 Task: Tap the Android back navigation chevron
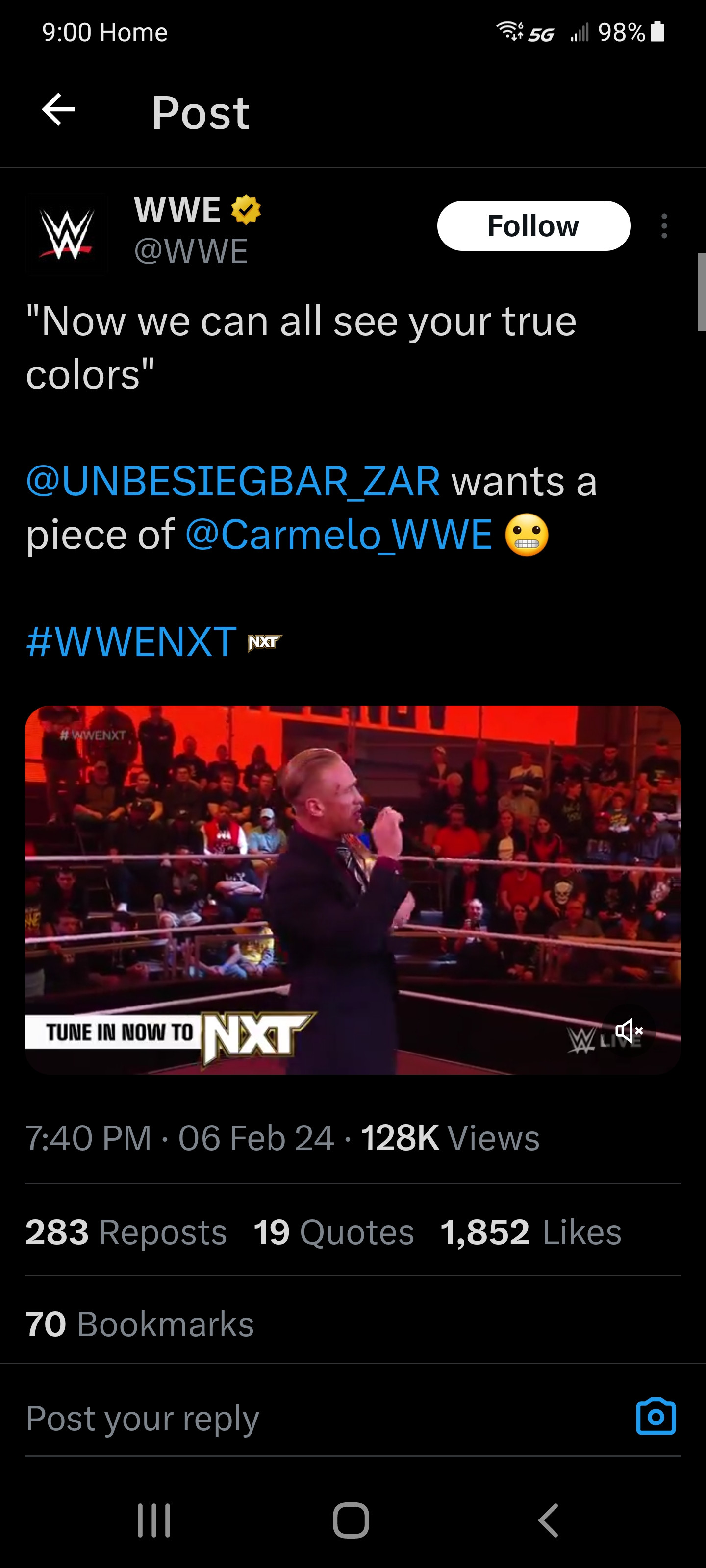pos(548,1520)
